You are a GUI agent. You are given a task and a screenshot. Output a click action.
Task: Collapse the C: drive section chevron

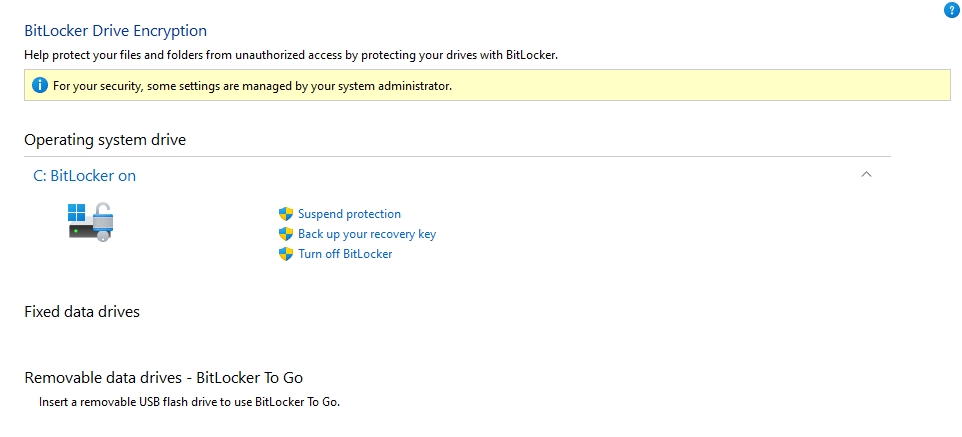866,175
